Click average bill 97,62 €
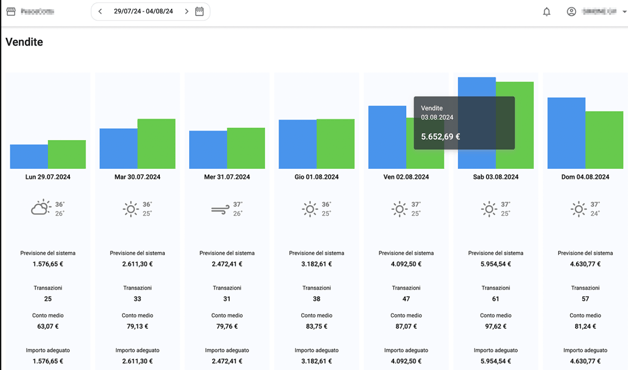The width and height of the screenshot is (628, 370). 496,326
